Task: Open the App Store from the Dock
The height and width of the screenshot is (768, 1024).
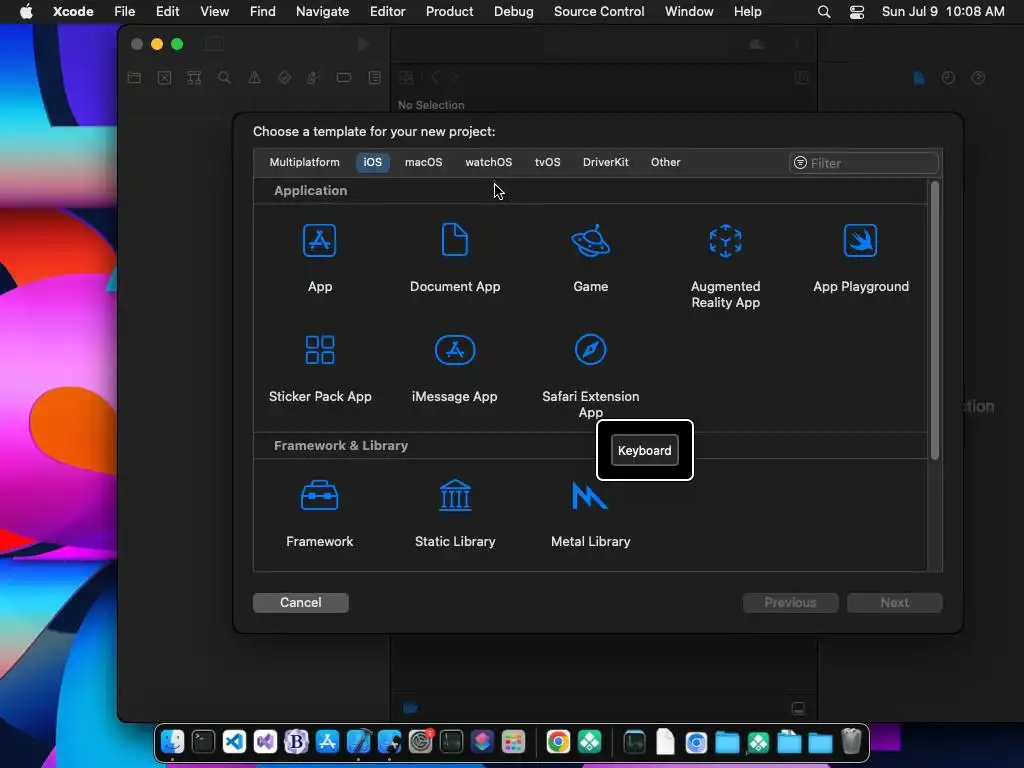Action: click(x=327, y=741)
